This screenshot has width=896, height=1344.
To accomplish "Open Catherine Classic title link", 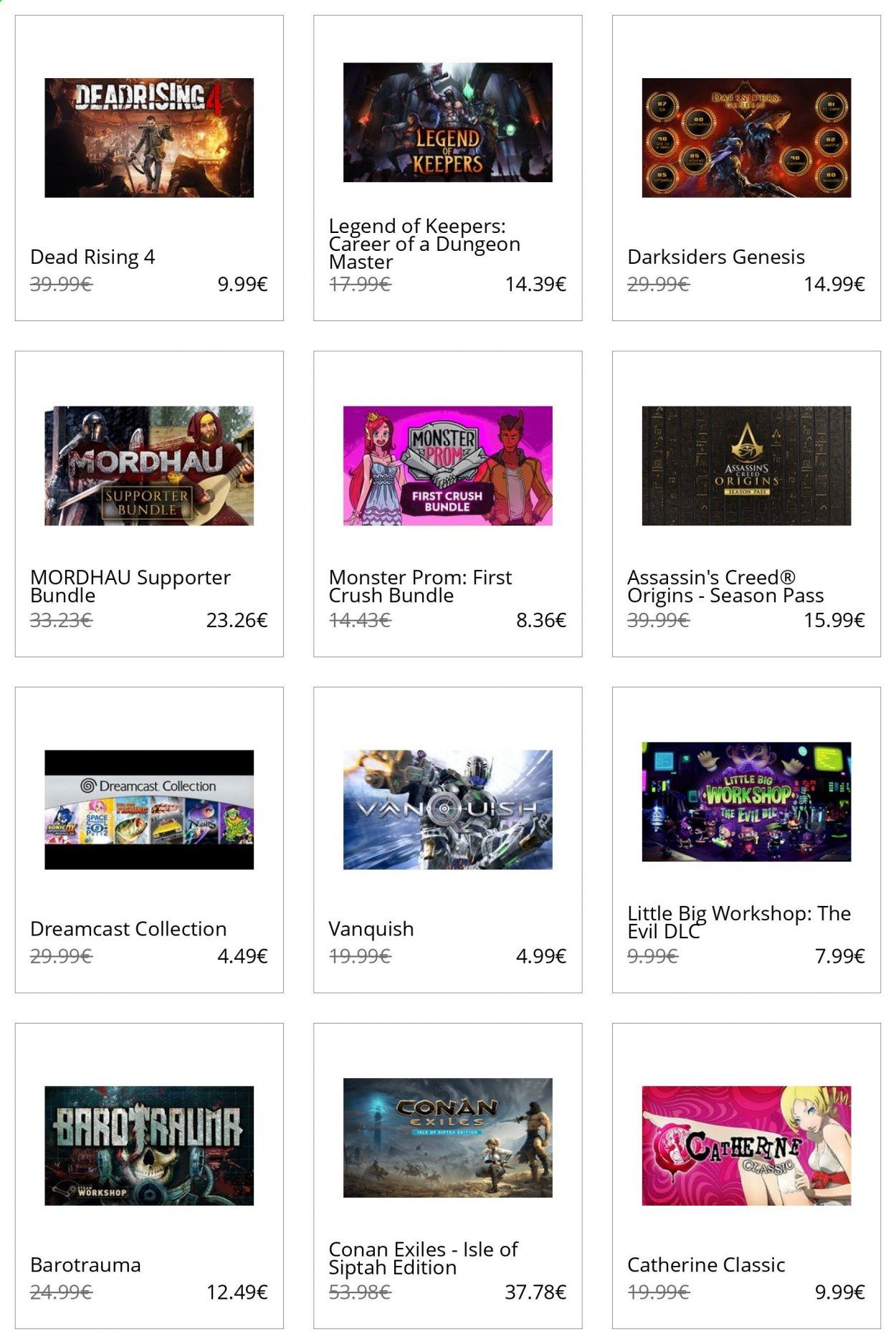I will [x=706, y=1264].
